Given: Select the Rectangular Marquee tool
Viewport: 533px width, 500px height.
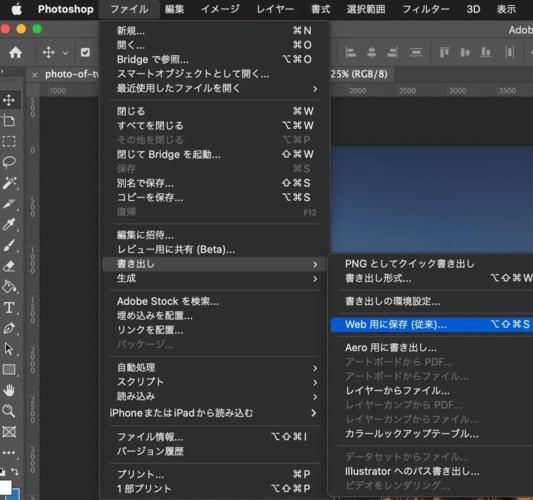Looking at the screenshot, I should tap(9, 141).
